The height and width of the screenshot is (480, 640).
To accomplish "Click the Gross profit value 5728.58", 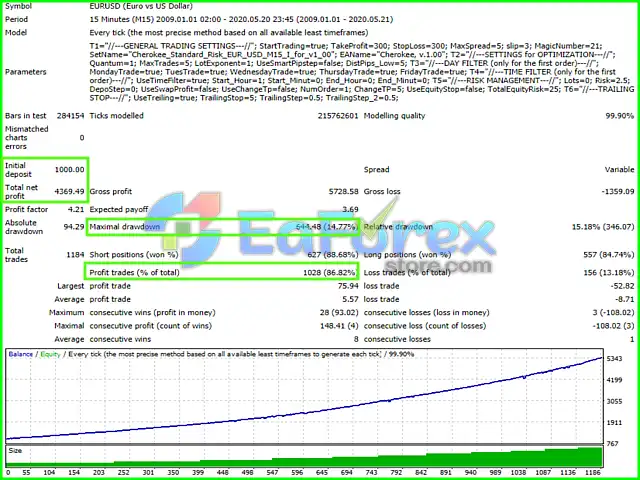I will click(x=343, y=191).
